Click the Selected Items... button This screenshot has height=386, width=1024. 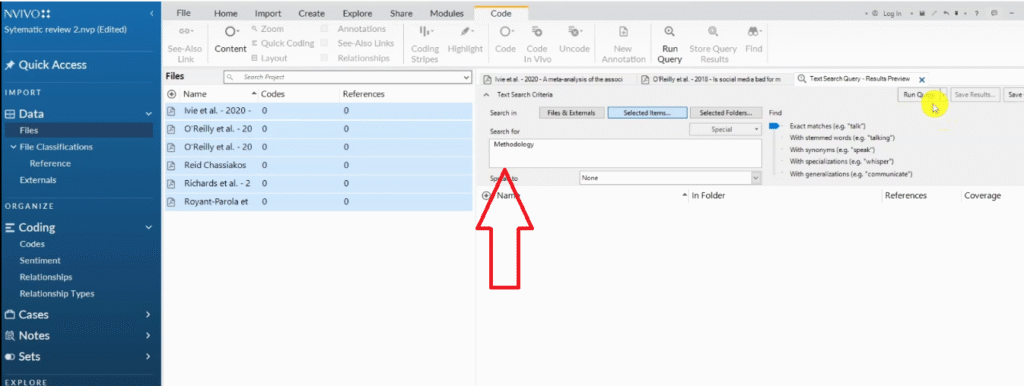click(x=647, y=112)
